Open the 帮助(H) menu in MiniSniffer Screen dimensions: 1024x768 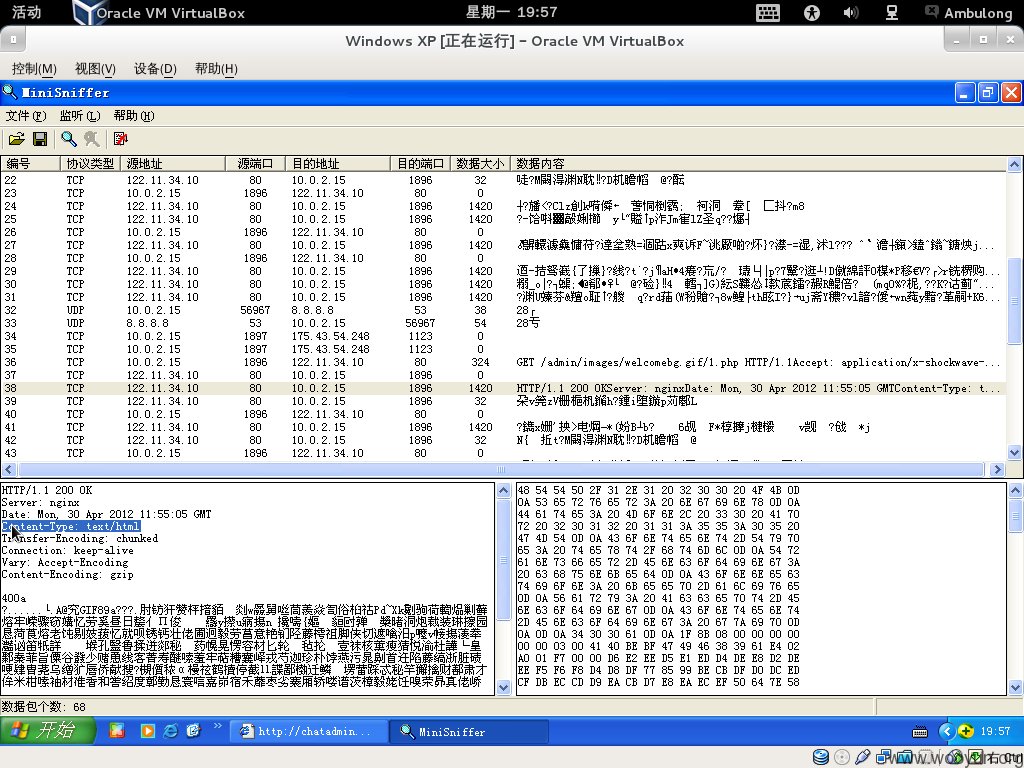click(134, 116)
